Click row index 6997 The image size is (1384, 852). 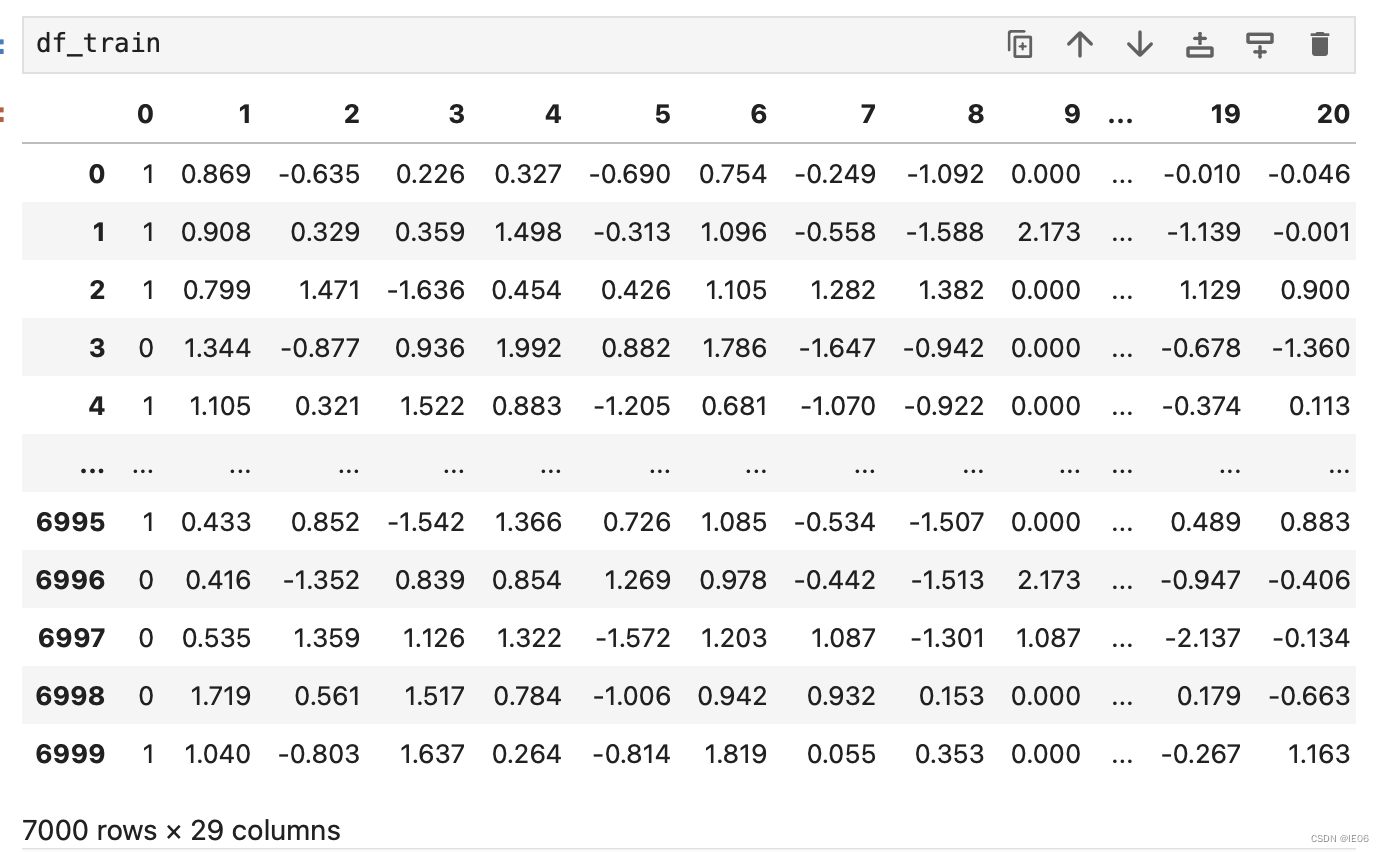pyautogui.click(x=71, y=638)
